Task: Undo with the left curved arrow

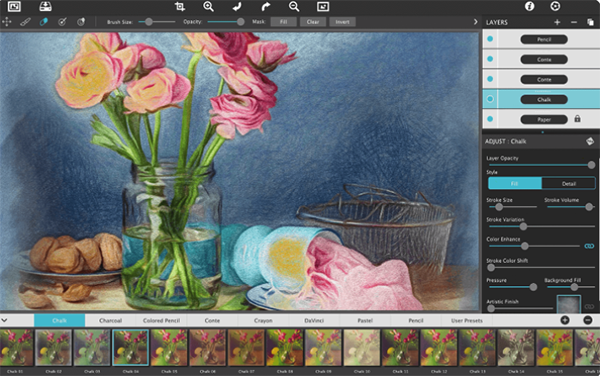Action: click(x=237, y=7)
